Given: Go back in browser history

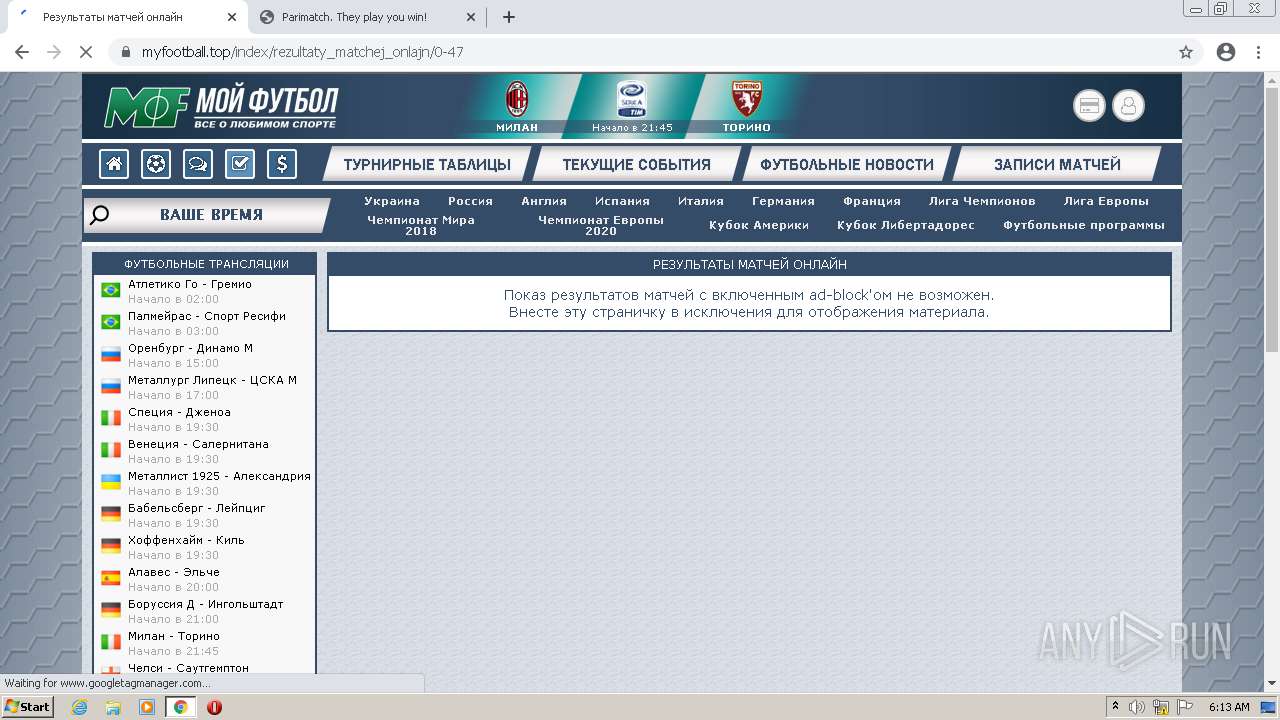Looking at the screenshot, I should [x=22, y=52].
